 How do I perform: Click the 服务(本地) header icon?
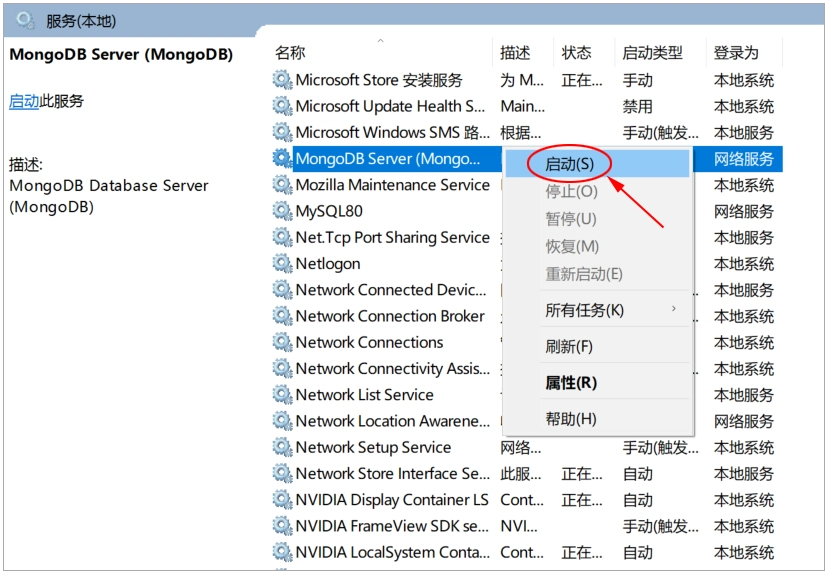[25, 21]
